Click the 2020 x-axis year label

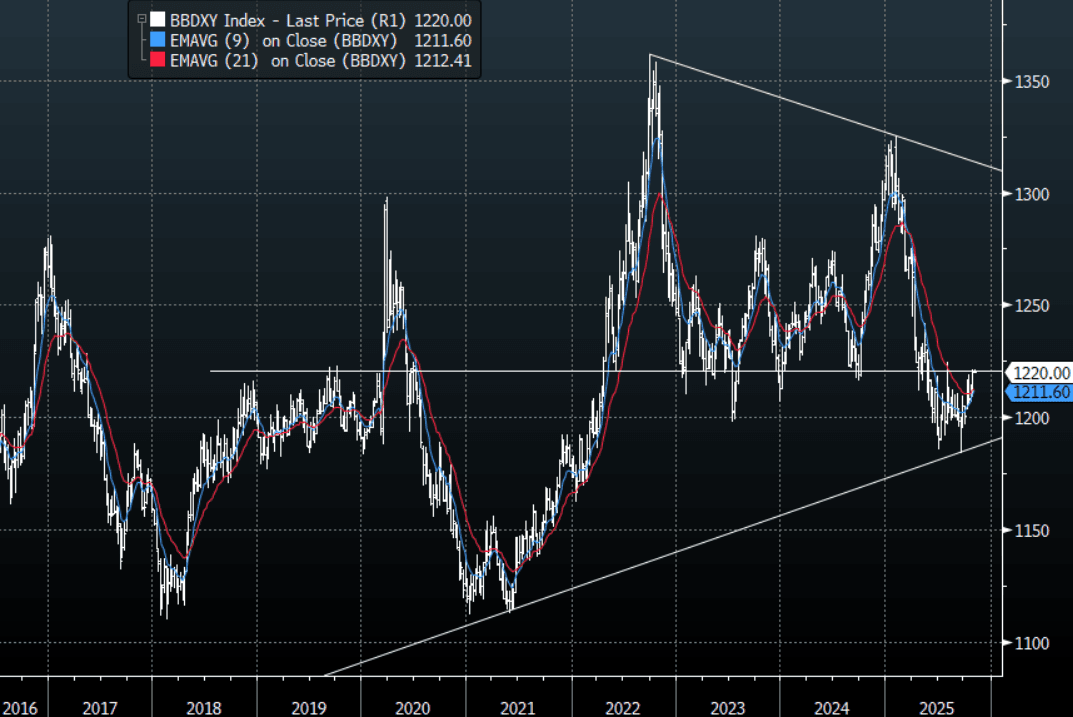pos(413,708)
